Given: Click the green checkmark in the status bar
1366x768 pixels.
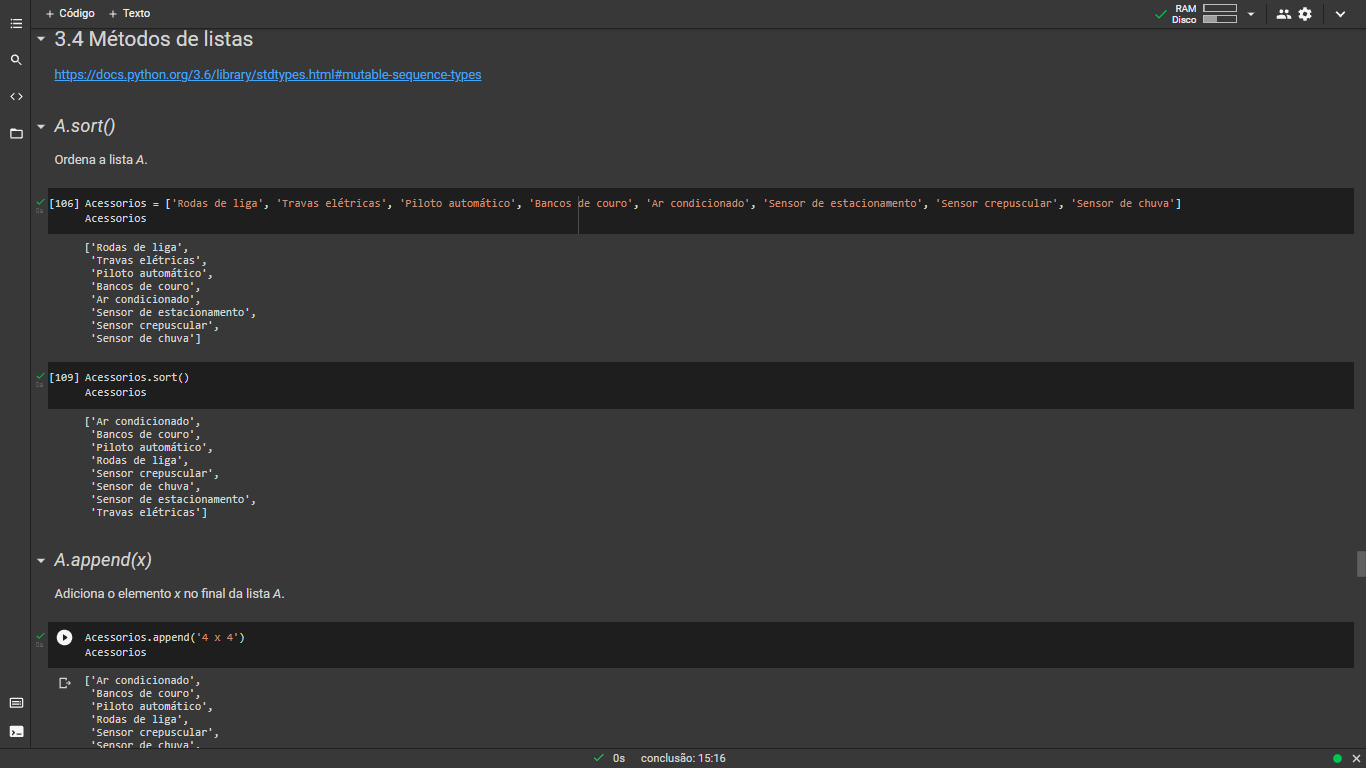Looking at the screenshot, I should (x=598, y=758).
